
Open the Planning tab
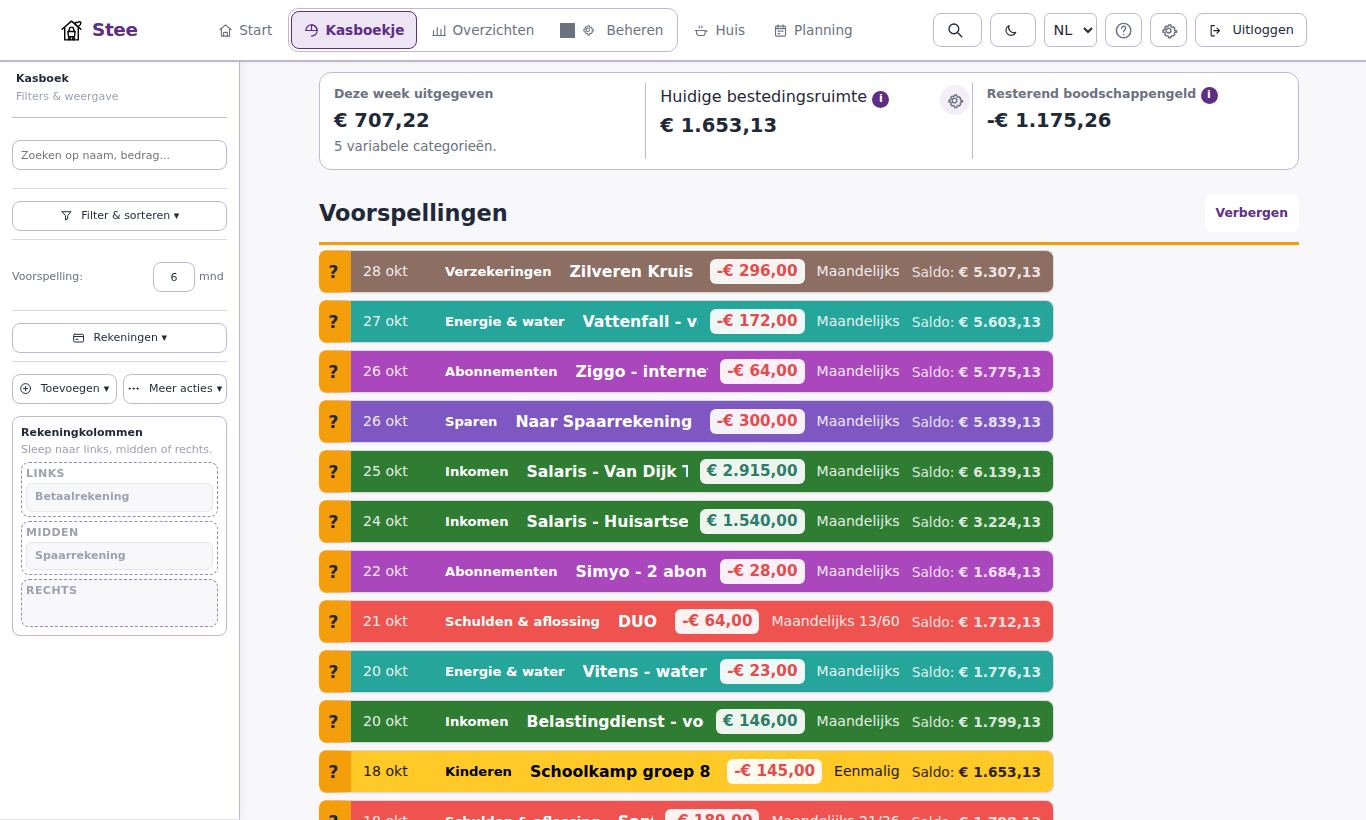[813, 30]
